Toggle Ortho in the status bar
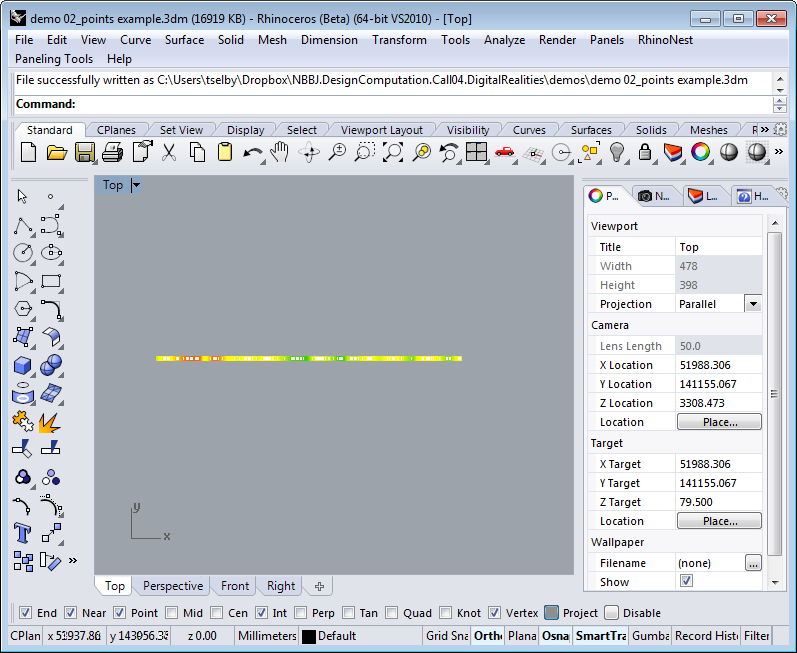The width and height of the screenshot is (797, 653). [487, 636]
